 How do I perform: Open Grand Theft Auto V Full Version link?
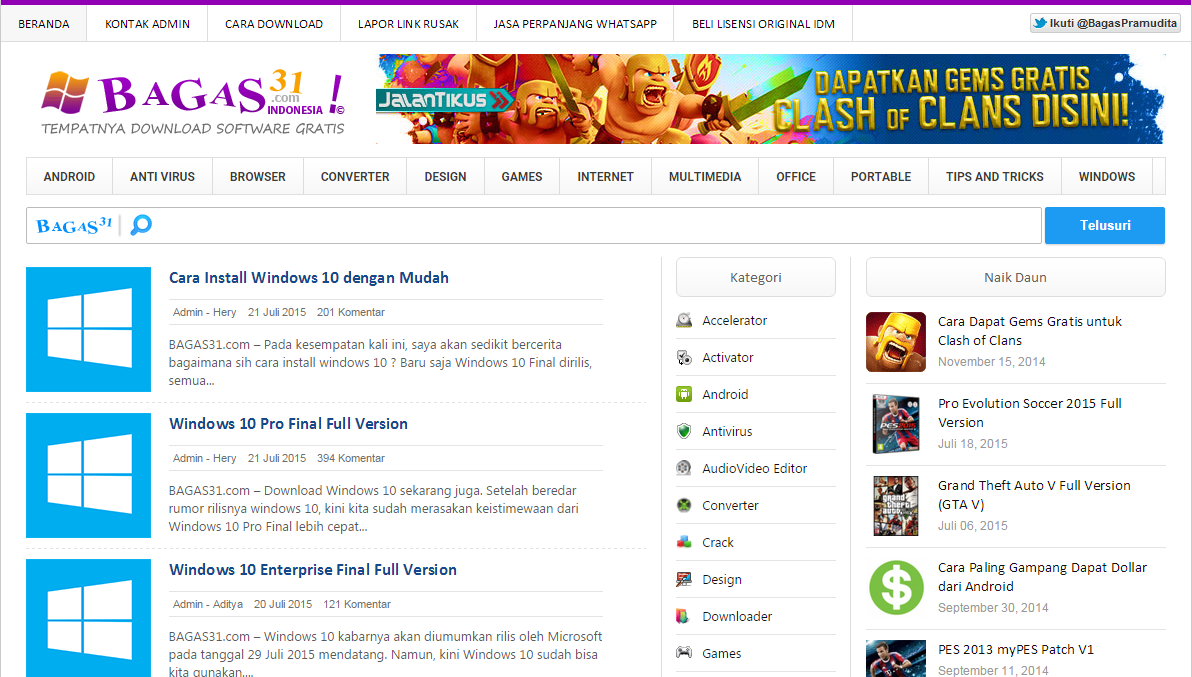[1034, 495]
